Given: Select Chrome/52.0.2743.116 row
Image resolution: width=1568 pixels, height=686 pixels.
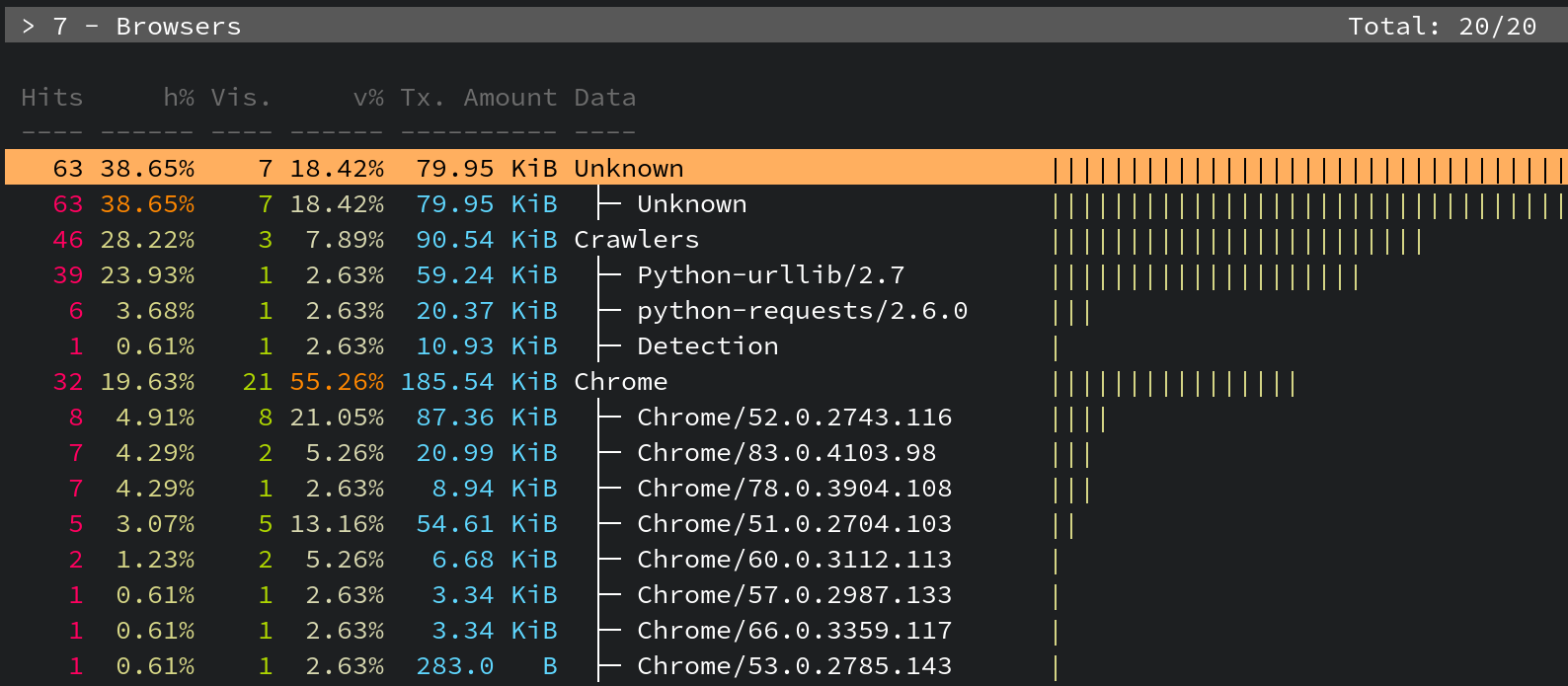Looking at the screenshot, I should 794,418.
